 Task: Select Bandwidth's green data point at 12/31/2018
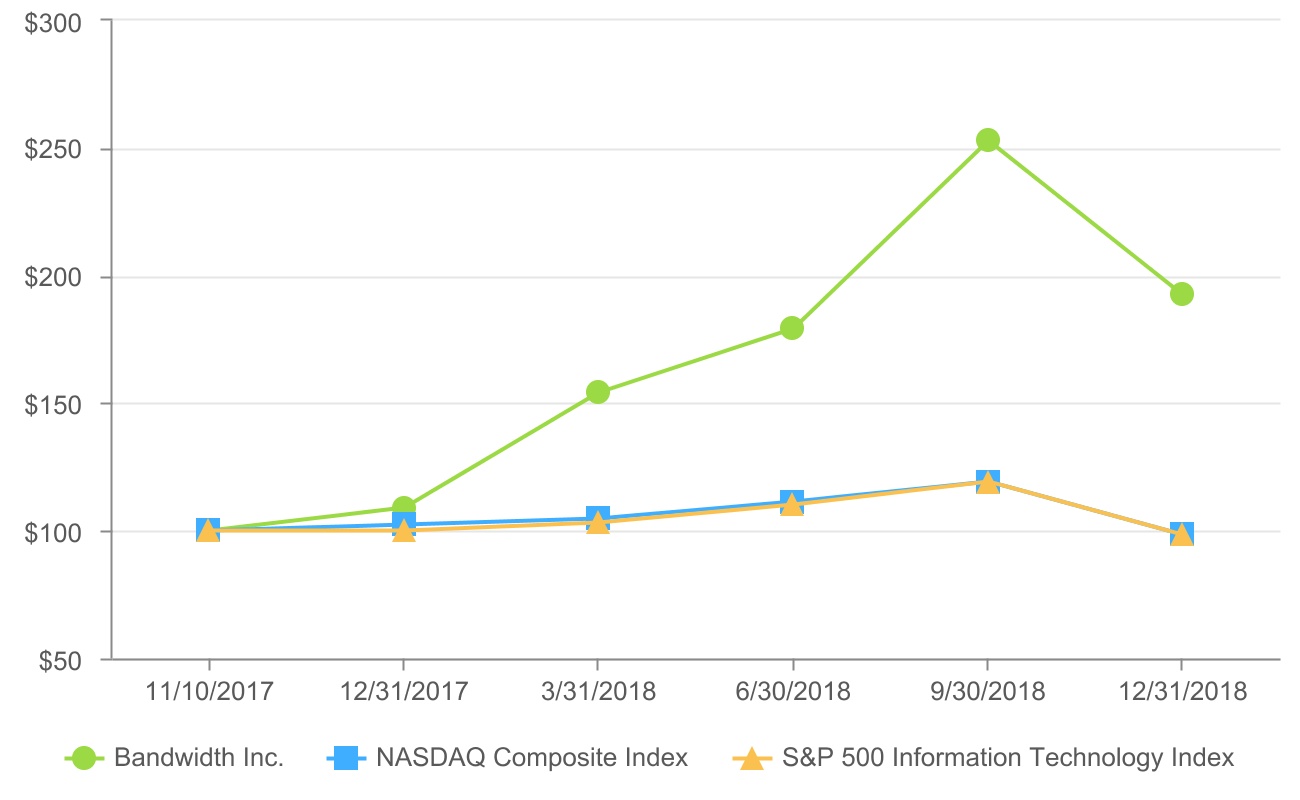(1182, 294)
